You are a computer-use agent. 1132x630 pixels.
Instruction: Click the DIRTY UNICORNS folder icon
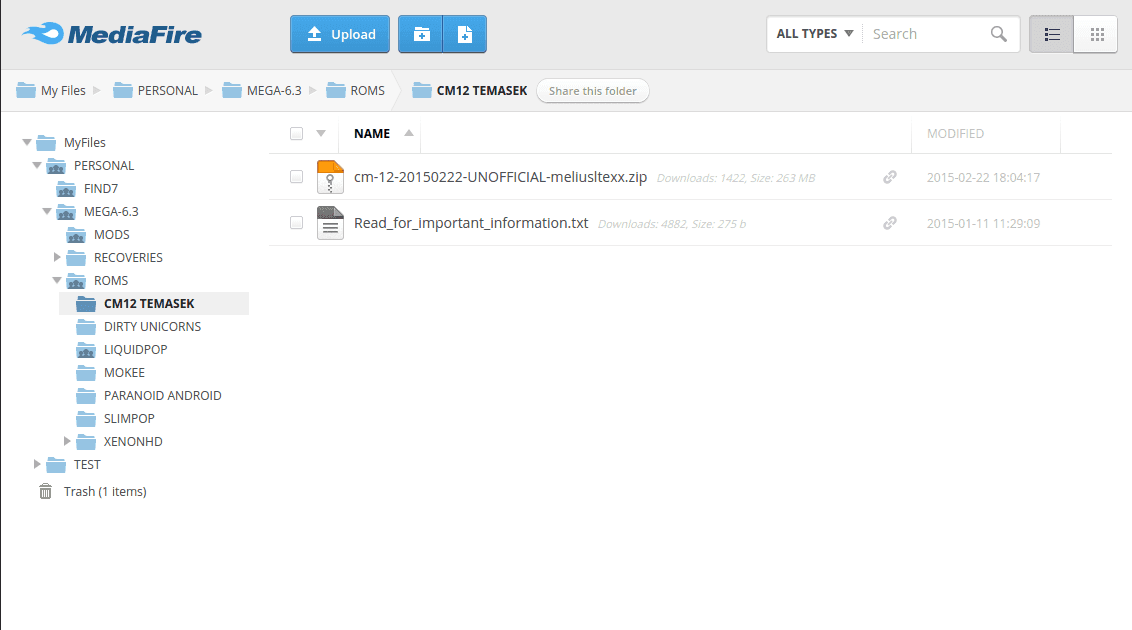(x=86, y=327)
